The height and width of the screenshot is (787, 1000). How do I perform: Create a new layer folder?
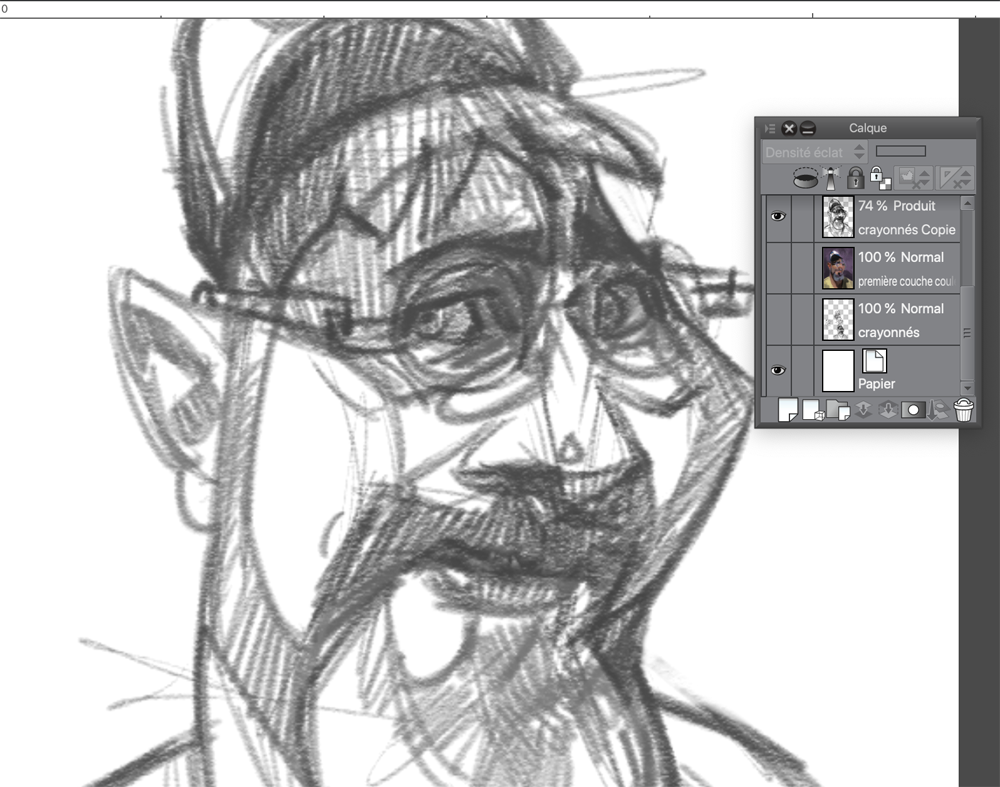tap(838, 410)
